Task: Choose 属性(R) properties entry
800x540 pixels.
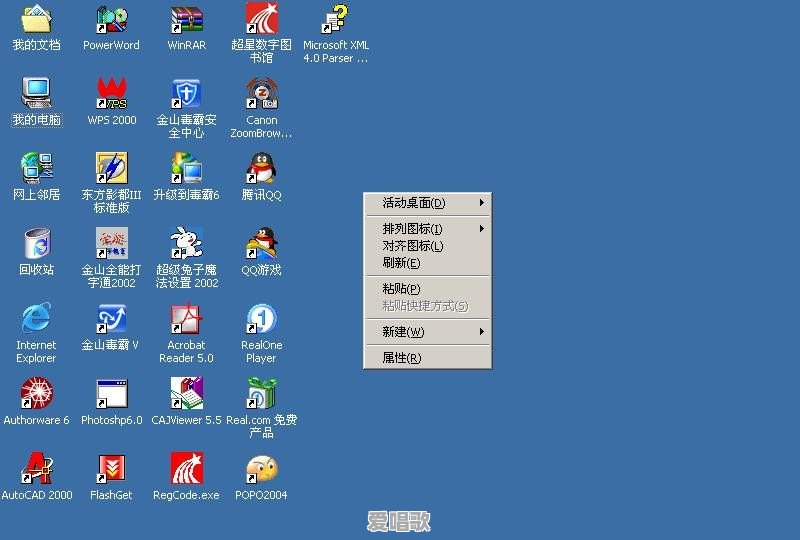Action: coord(428,358)
